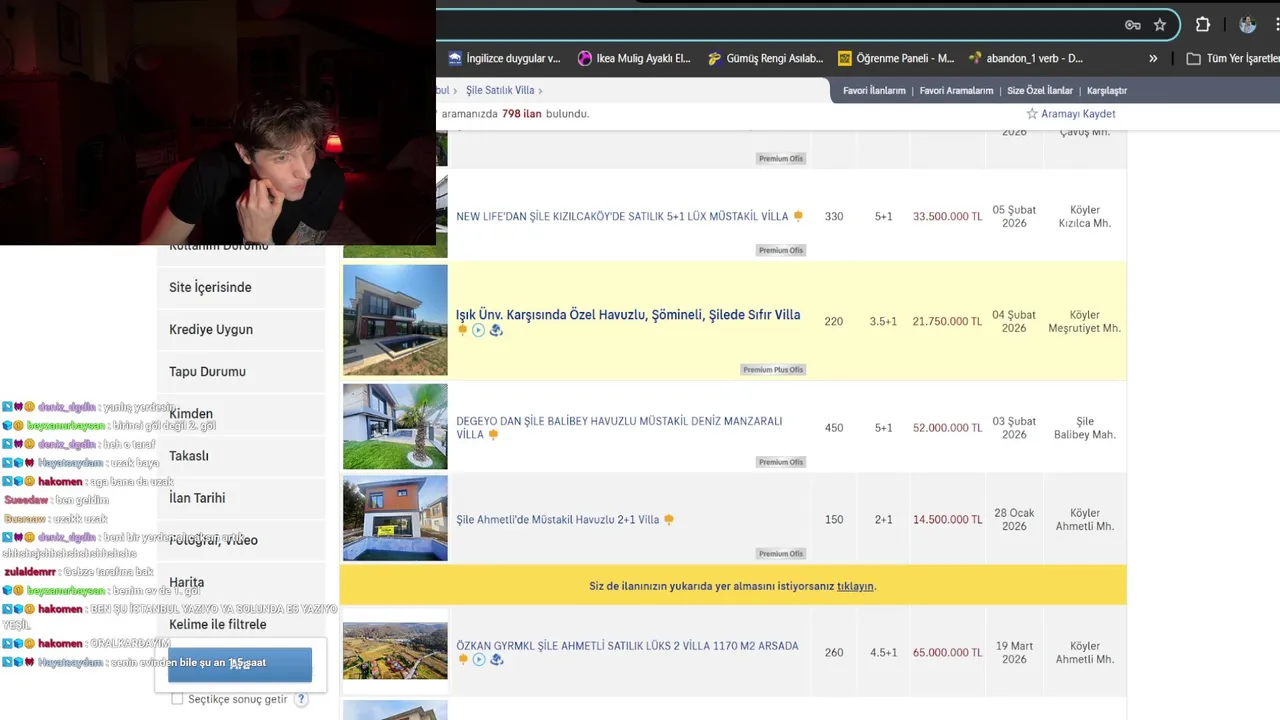The width and height of the screenshot is (1280, 720).
Task: Click the orange badge icon on DEGEYO listing
Action: point(493,435)
